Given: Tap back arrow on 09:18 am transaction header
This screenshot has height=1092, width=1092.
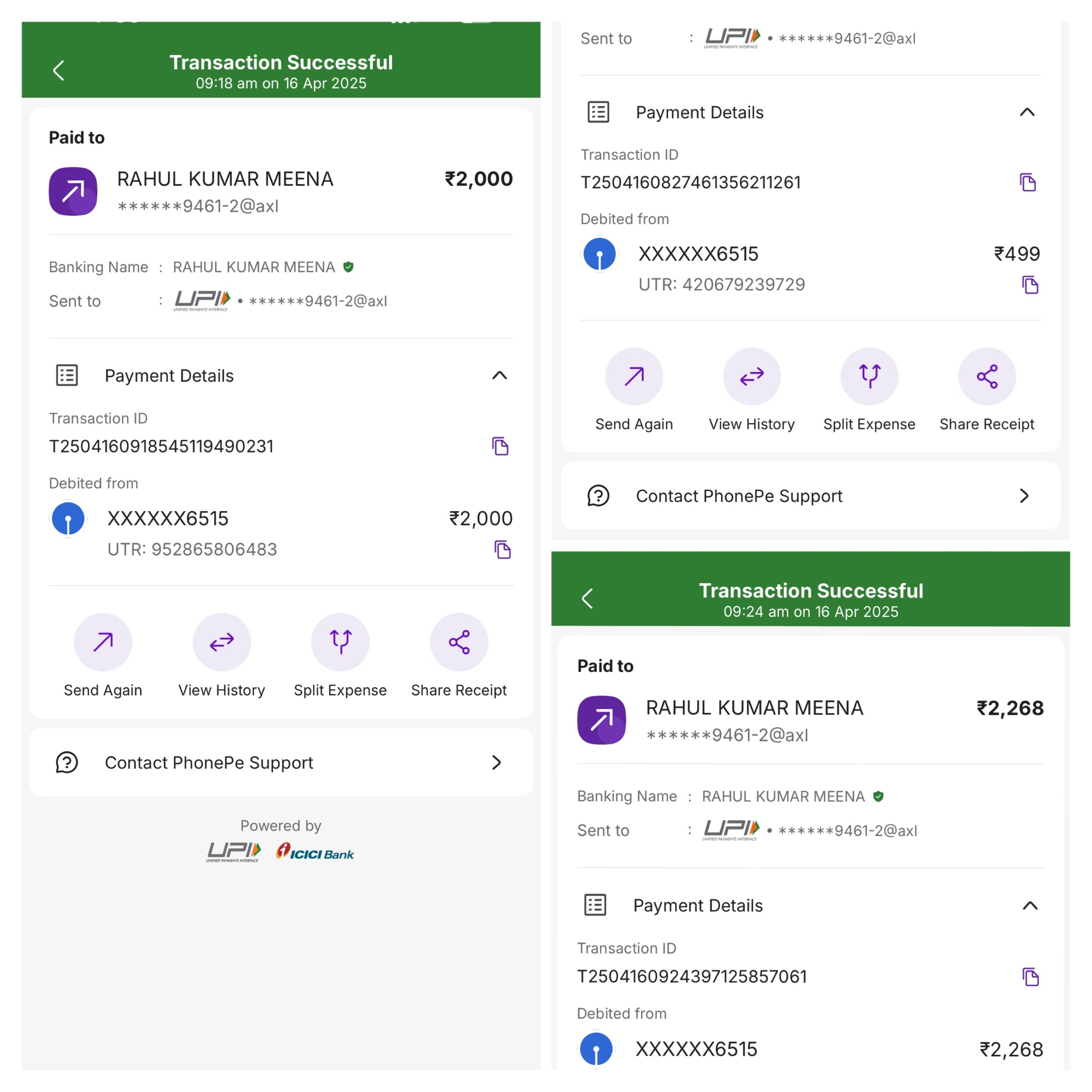Looking at the screenshot, I should (x=58, y=71).
